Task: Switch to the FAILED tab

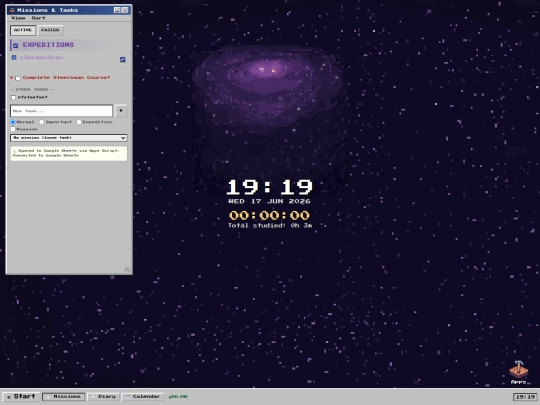Action: (50, 30)
